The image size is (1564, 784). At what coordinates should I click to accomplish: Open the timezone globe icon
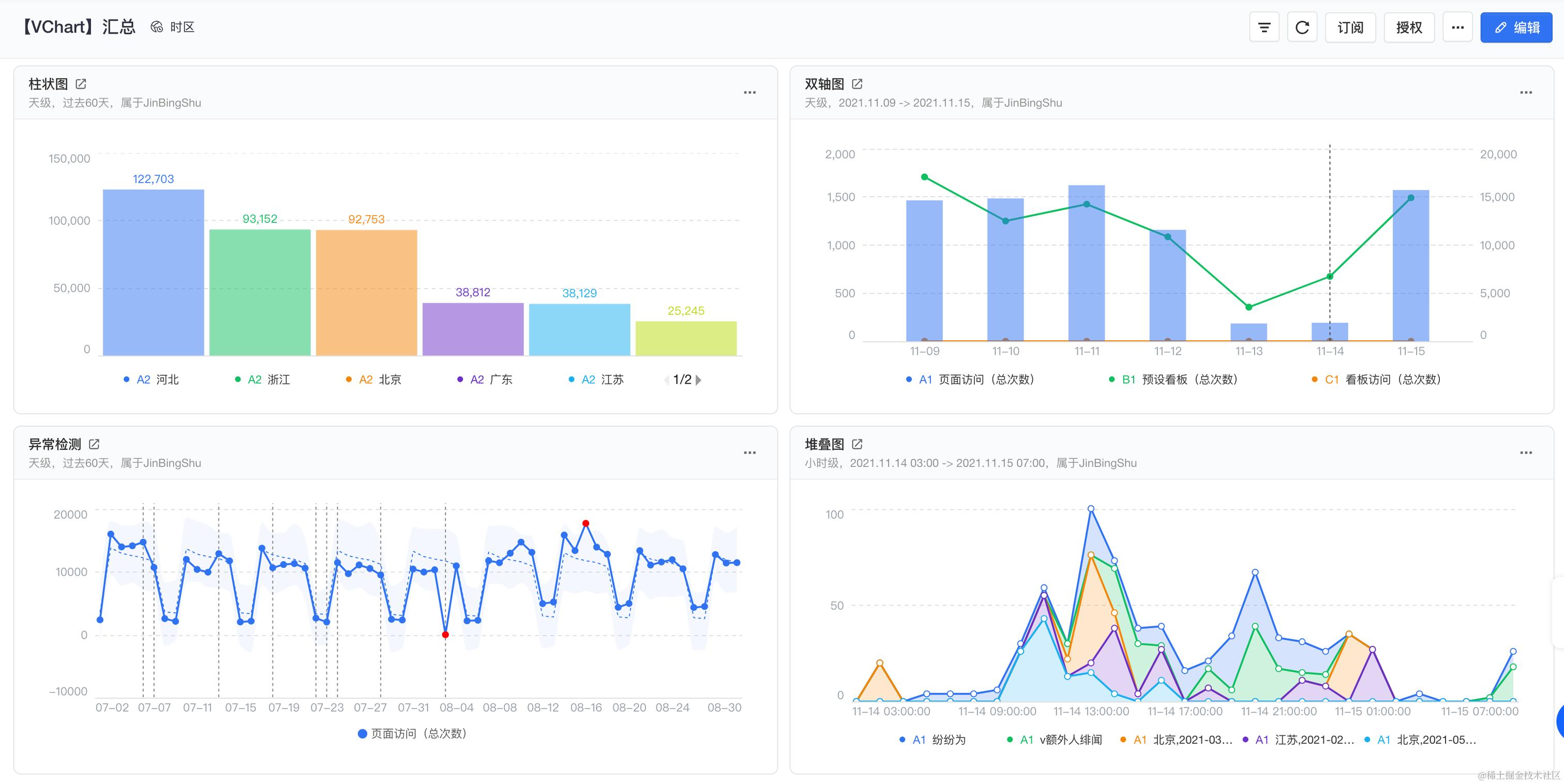(x=157, y=27)
